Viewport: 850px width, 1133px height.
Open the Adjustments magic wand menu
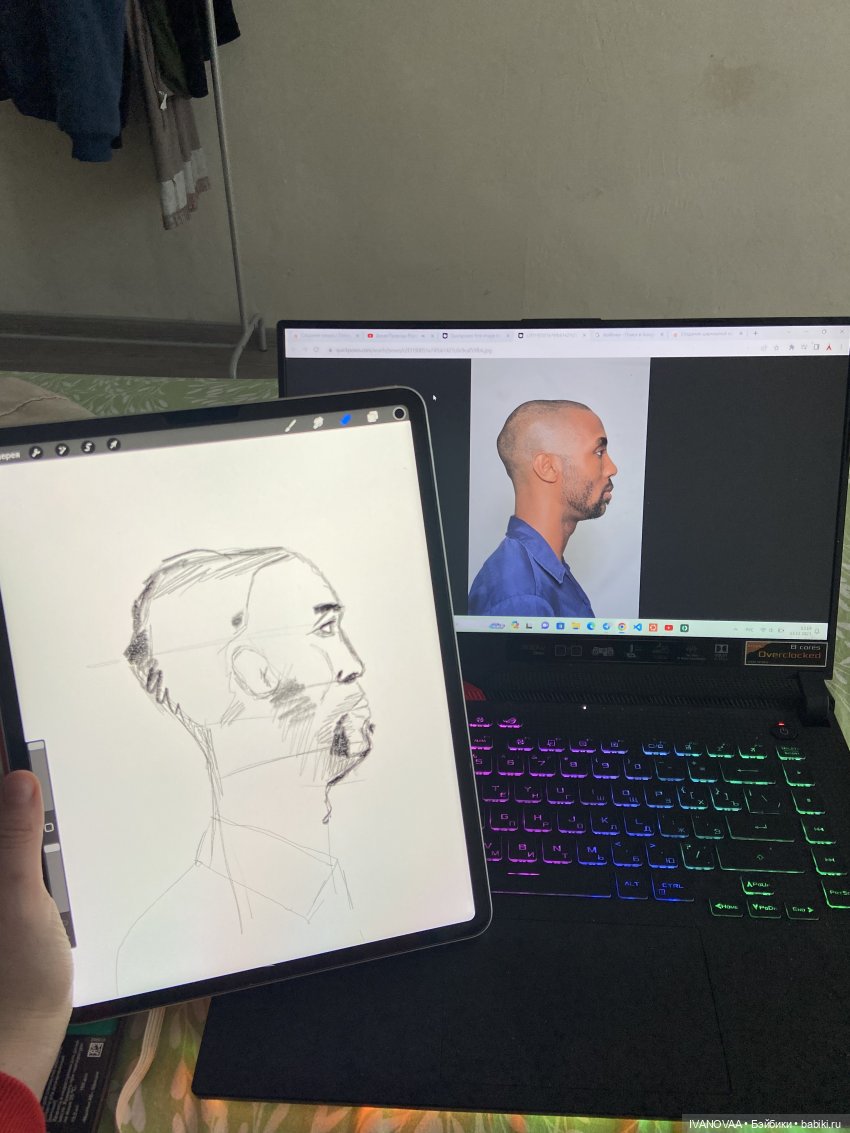pos(62,450)
